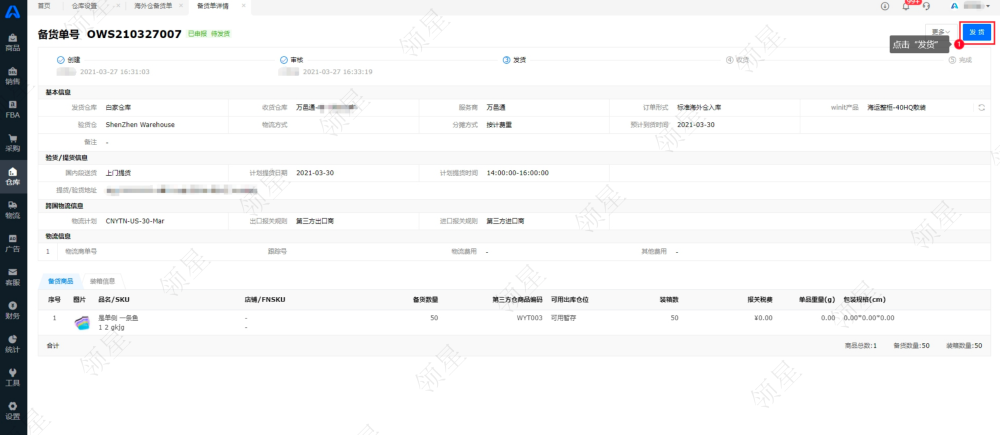This screenshot has height=435, width=1000.
Task: Go to 销售 (Sales) in sidebar
Action: (x=13, y=75)
